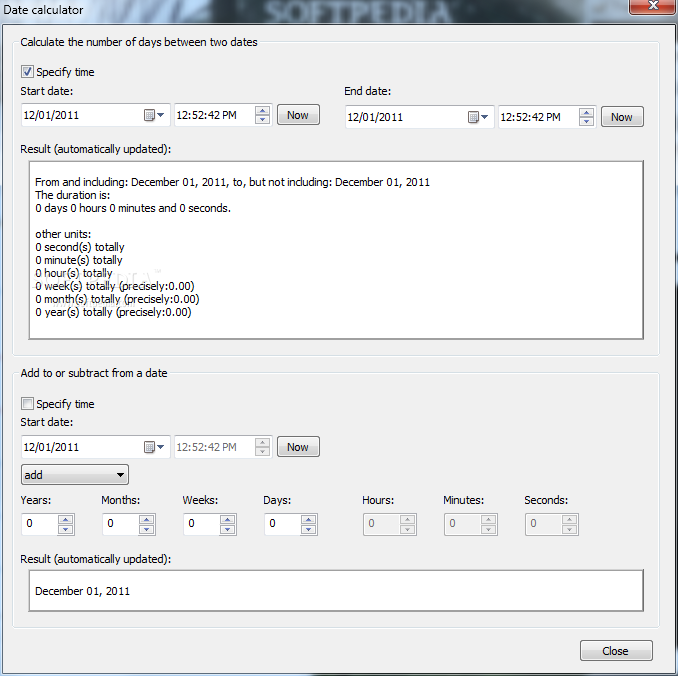678x676 pixels.
Task: Expand the add/subtract operation combo box
Action: (75, 475)
